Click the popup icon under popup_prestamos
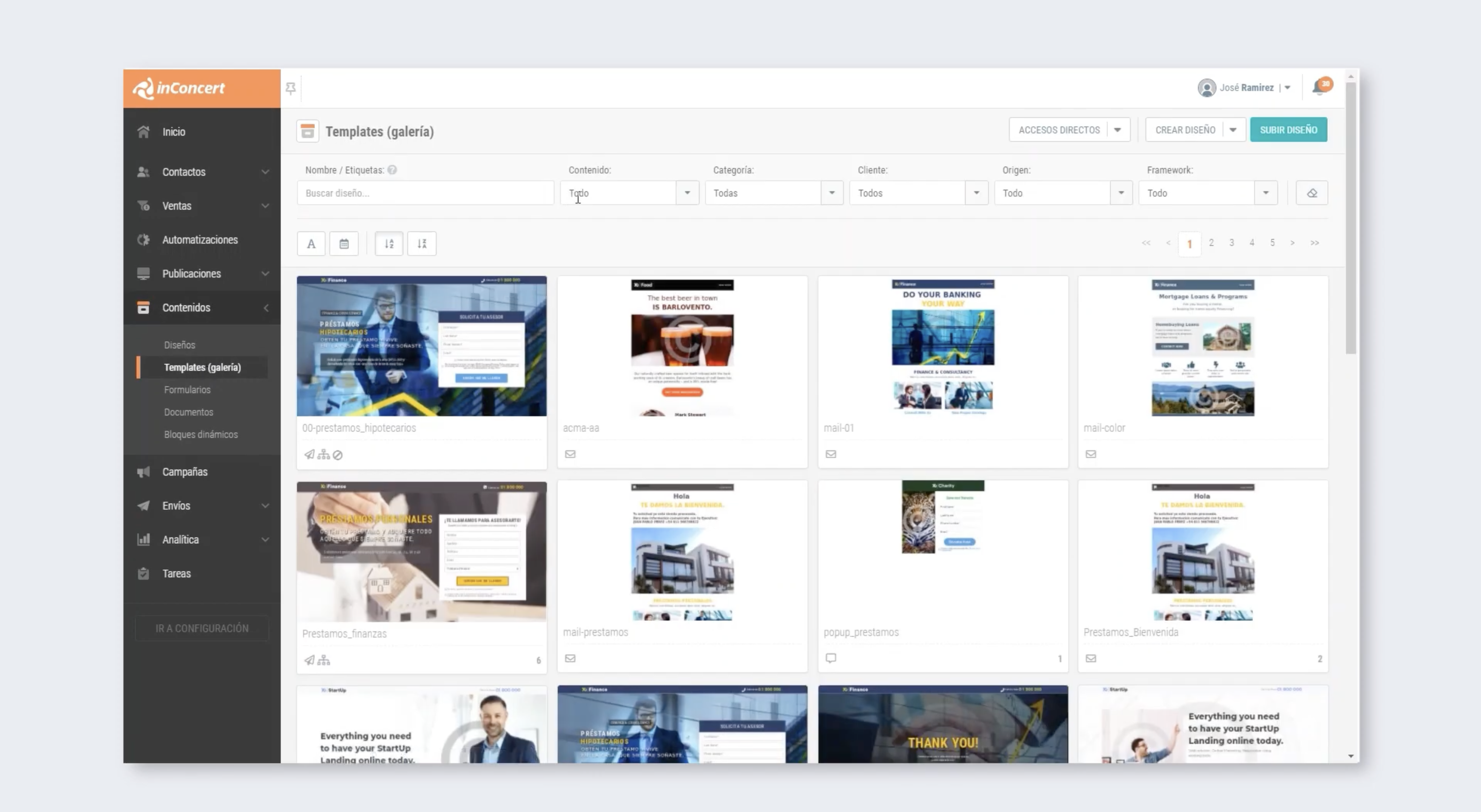The width and height of the screenshot is (1481, 812). point(831,658)
